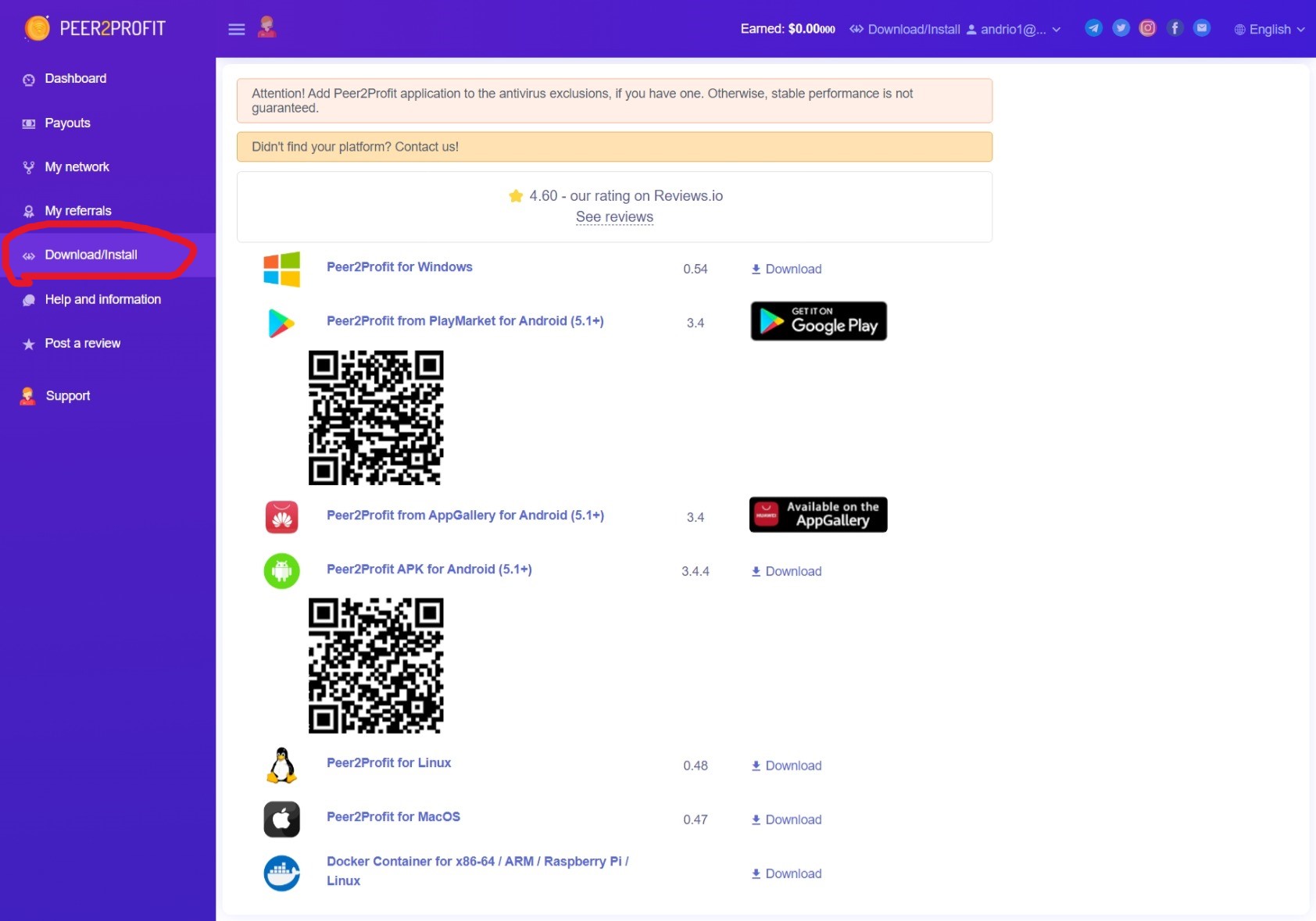Screen dimensions: 1316x921
Task: Open the Telegram social link
Action: click(1094, 28)
